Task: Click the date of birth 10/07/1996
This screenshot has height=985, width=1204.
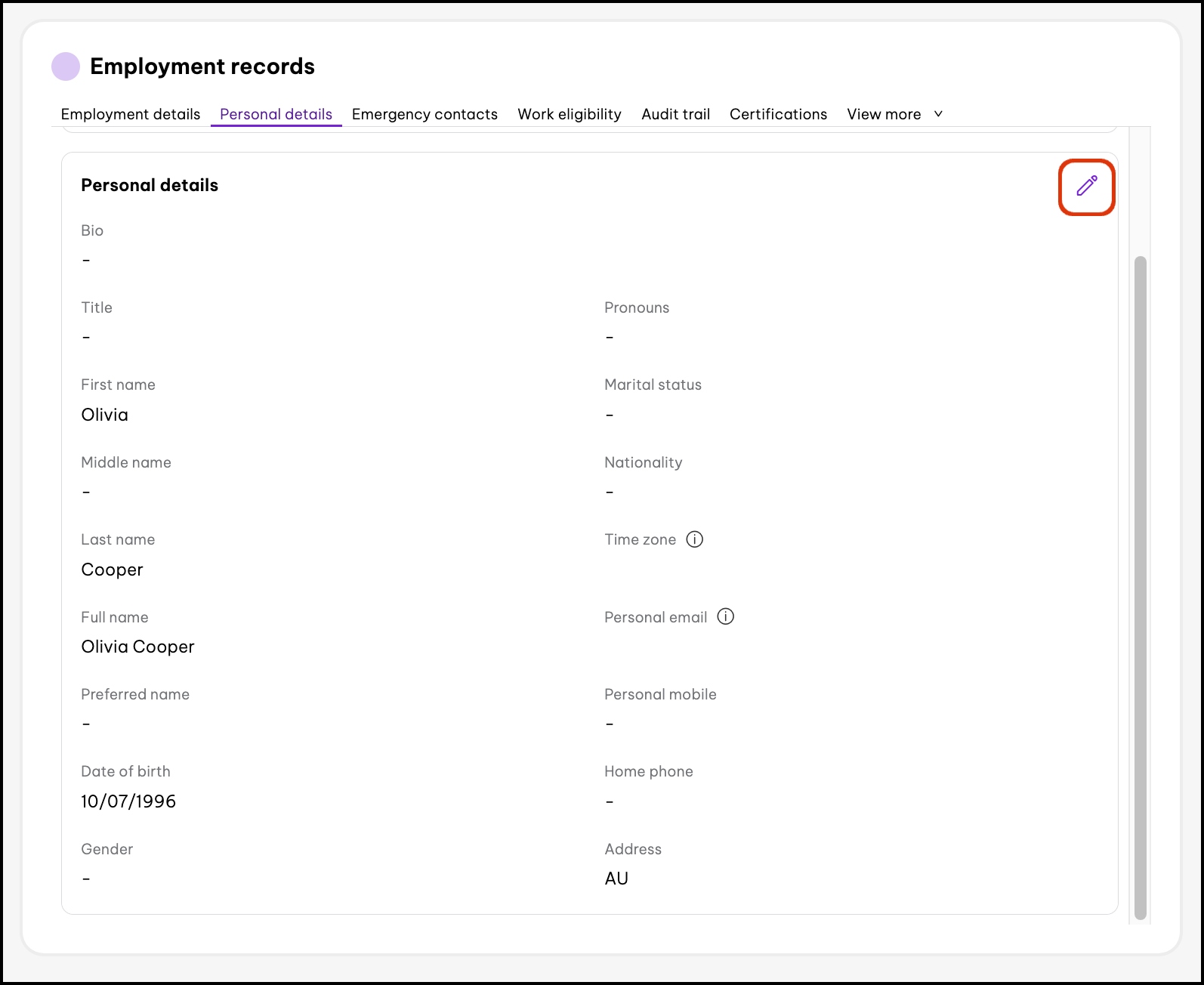Action: tap(128, 801)
